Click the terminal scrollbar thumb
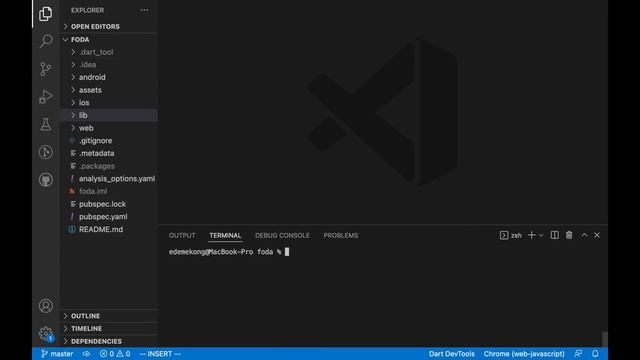The height and width of the screenshot is (360, 640). (605, 339)
